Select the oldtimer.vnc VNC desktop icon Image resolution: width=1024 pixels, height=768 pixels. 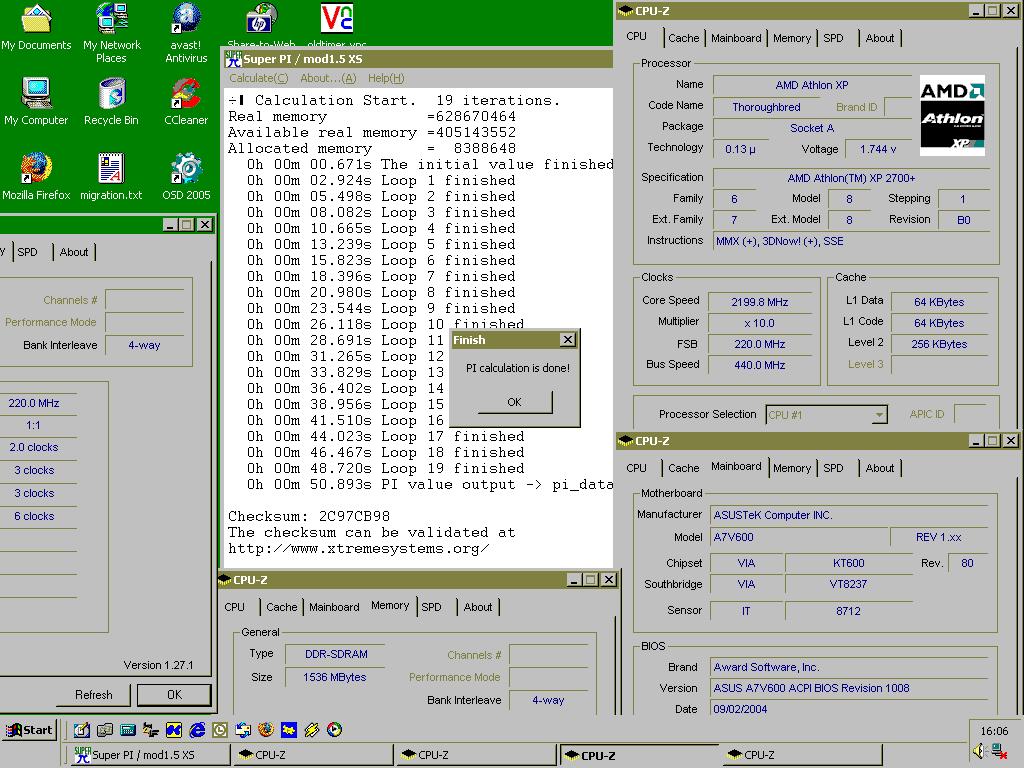[x=337, y=25]
